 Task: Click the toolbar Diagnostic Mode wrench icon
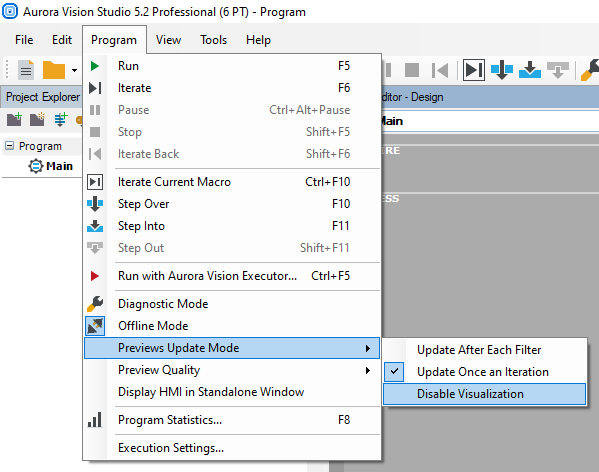point(590,70)
